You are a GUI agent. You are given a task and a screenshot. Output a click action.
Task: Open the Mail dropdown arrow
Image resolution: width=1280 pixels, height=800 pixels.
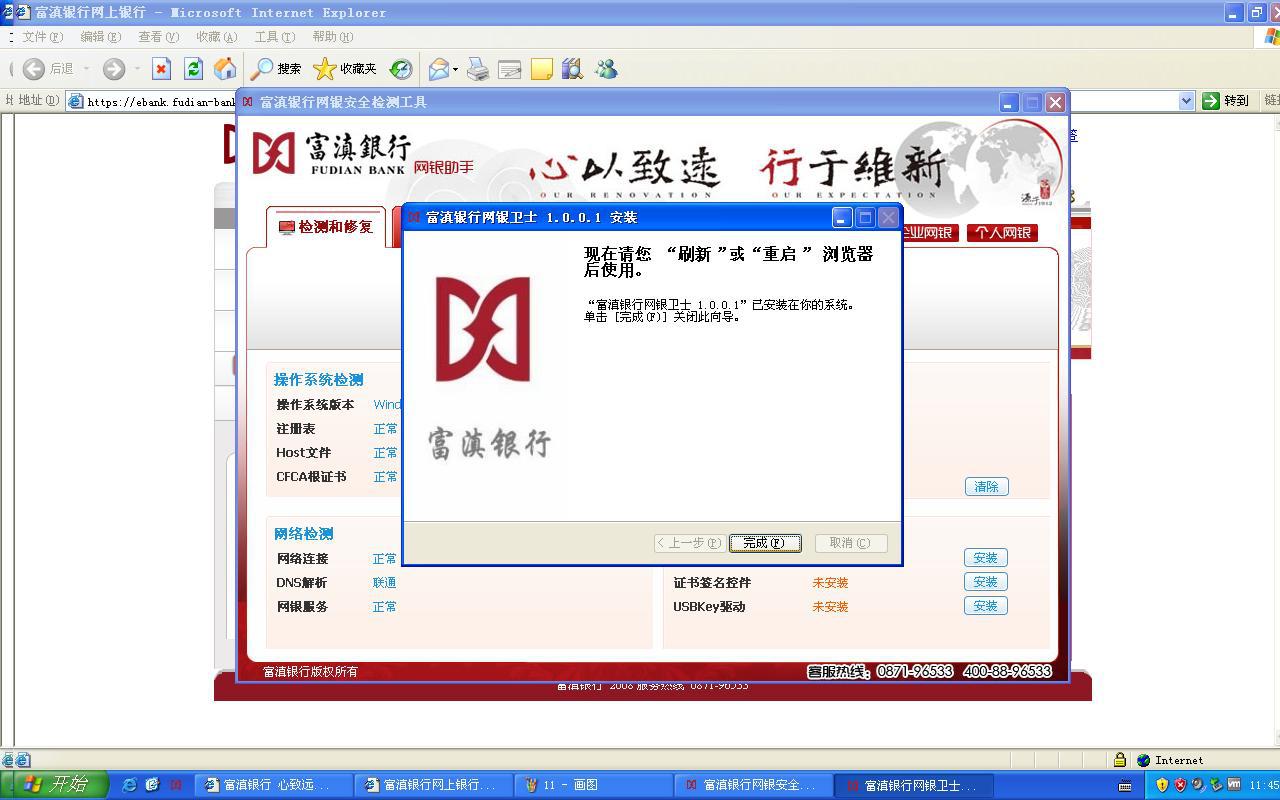click(455, 70)
